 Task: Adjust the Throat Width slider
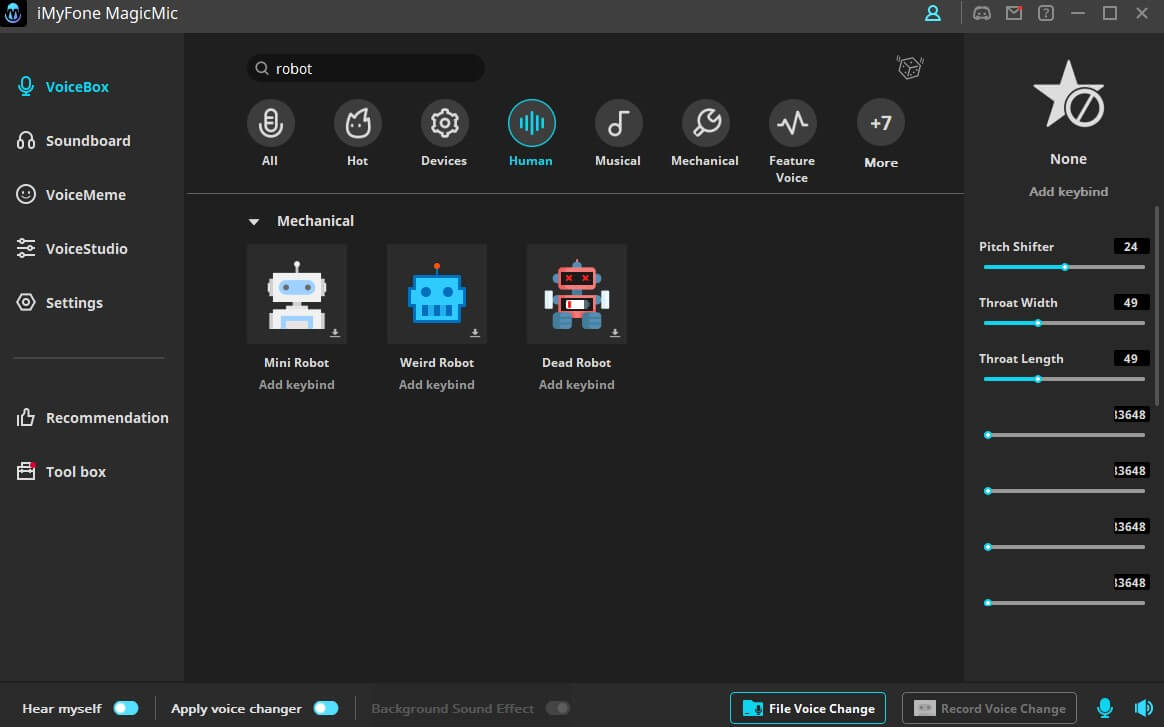coord(1064,323)
